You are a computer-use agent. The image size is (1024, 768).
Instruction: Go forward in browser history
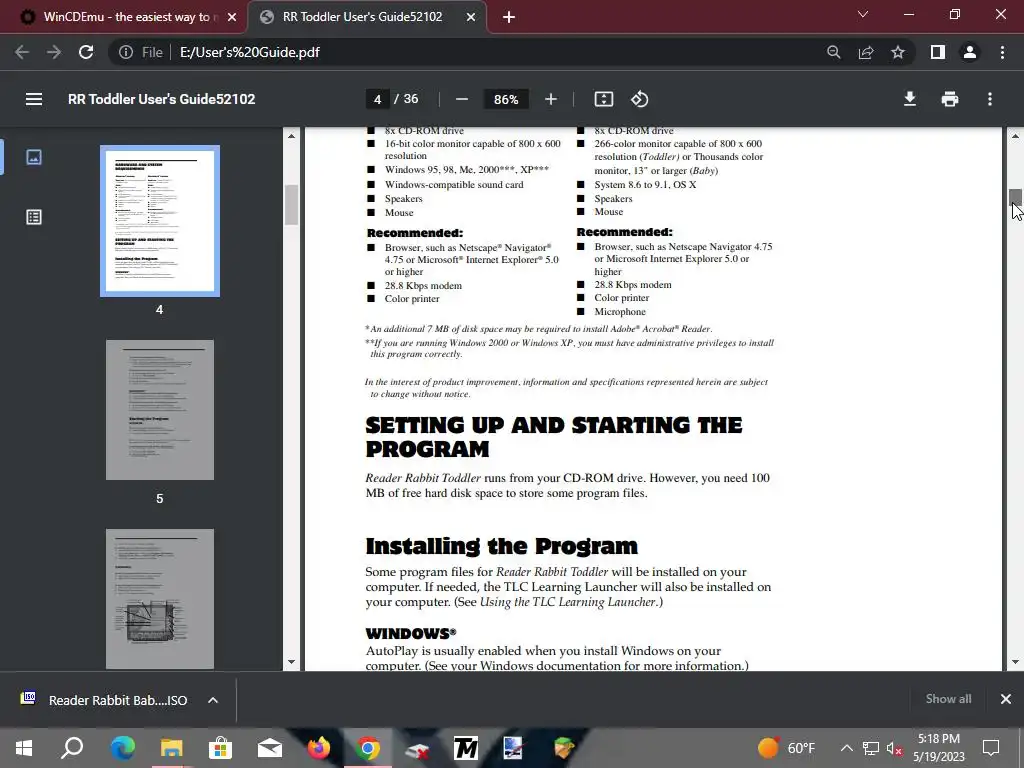click(x=54, y=52)
